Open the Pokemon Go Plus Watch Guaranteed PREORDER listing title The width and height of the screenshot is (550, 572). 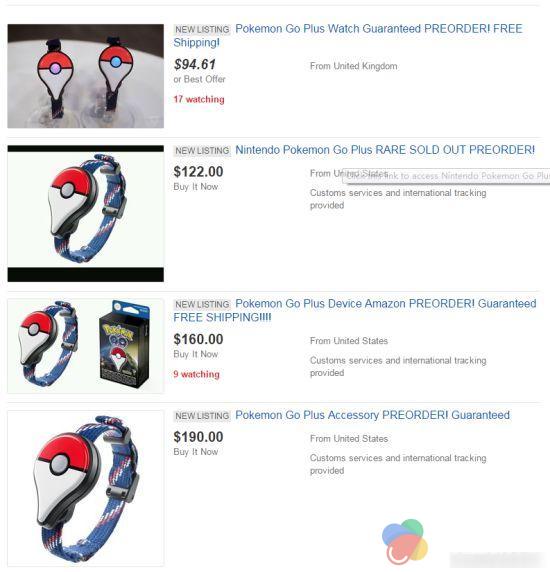click(348, 35)
